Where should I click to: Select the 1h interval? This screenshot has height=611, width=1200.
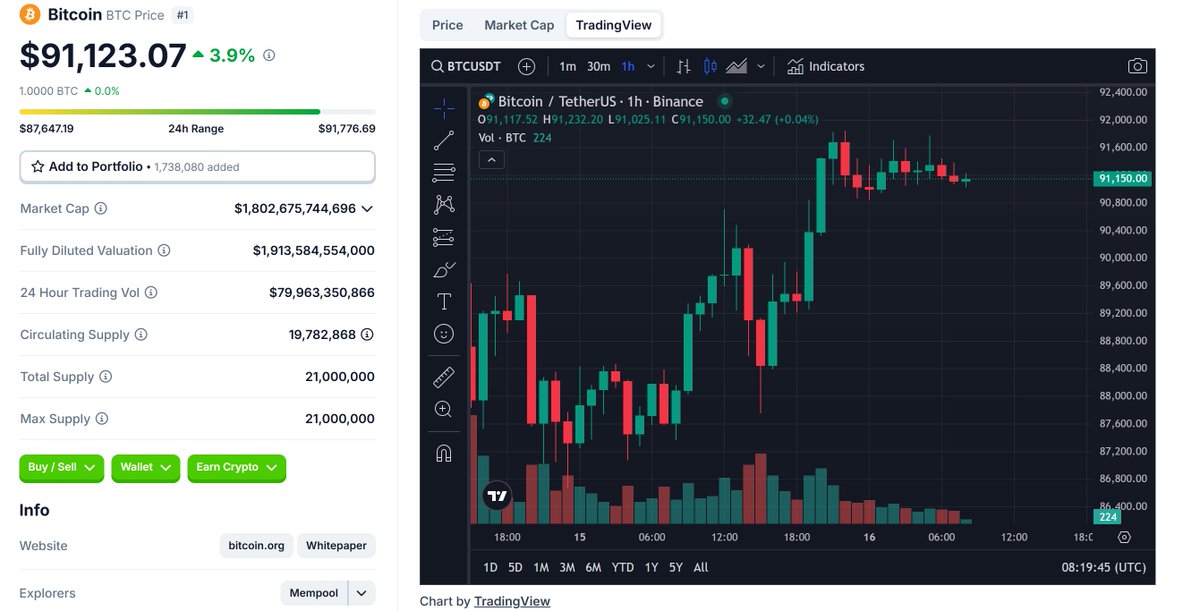point(628,67)
